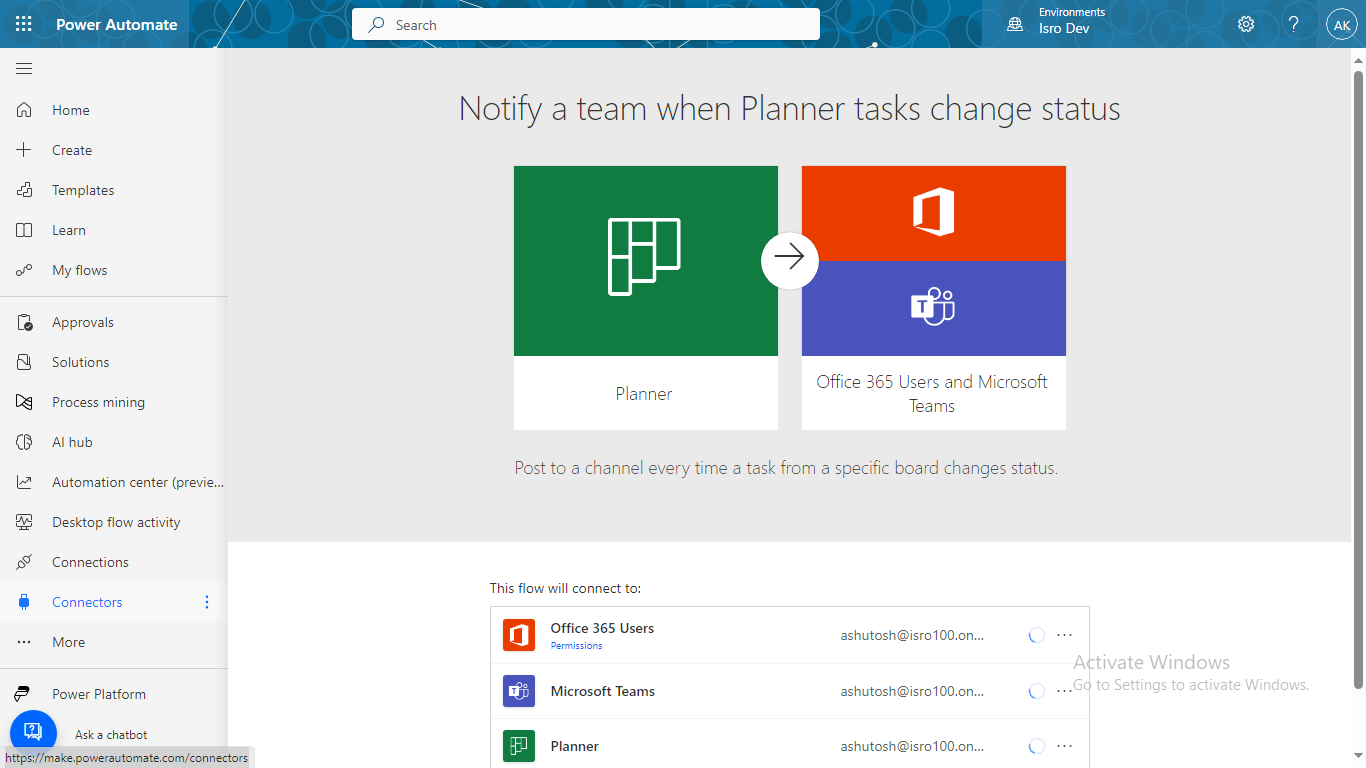This screenshot has height=768, width=1366.
Task: Click the green Planner connector tile
Action: coord(645,261)
